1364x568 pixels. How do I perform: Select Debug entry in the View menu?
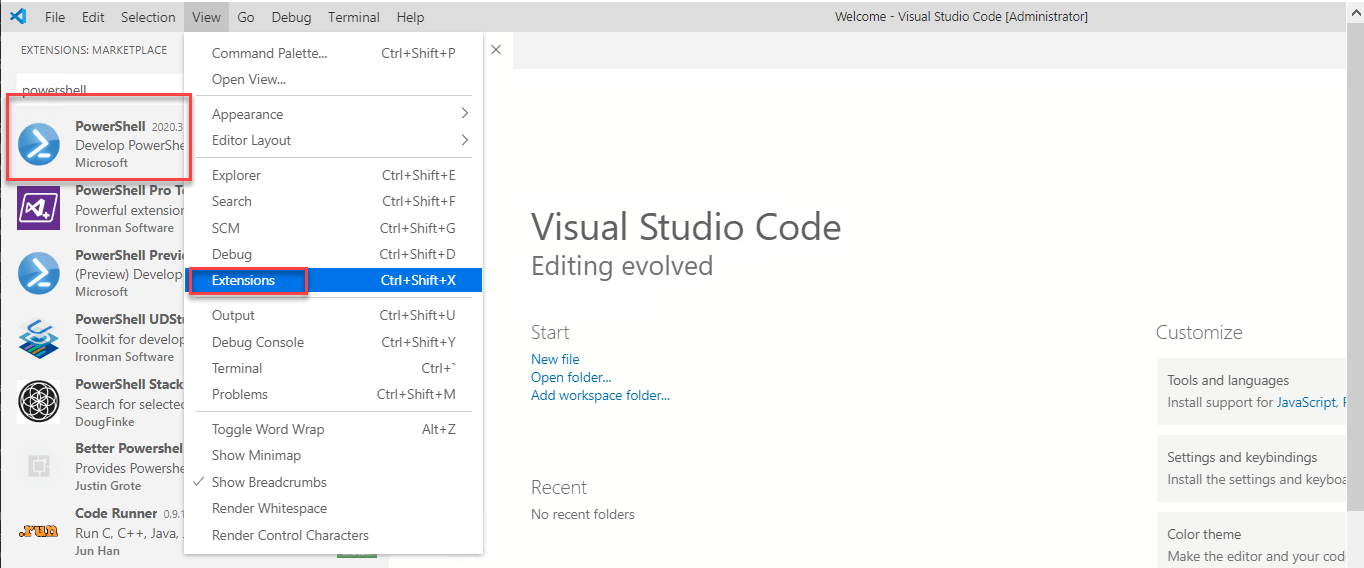click(x=333, y=254)
